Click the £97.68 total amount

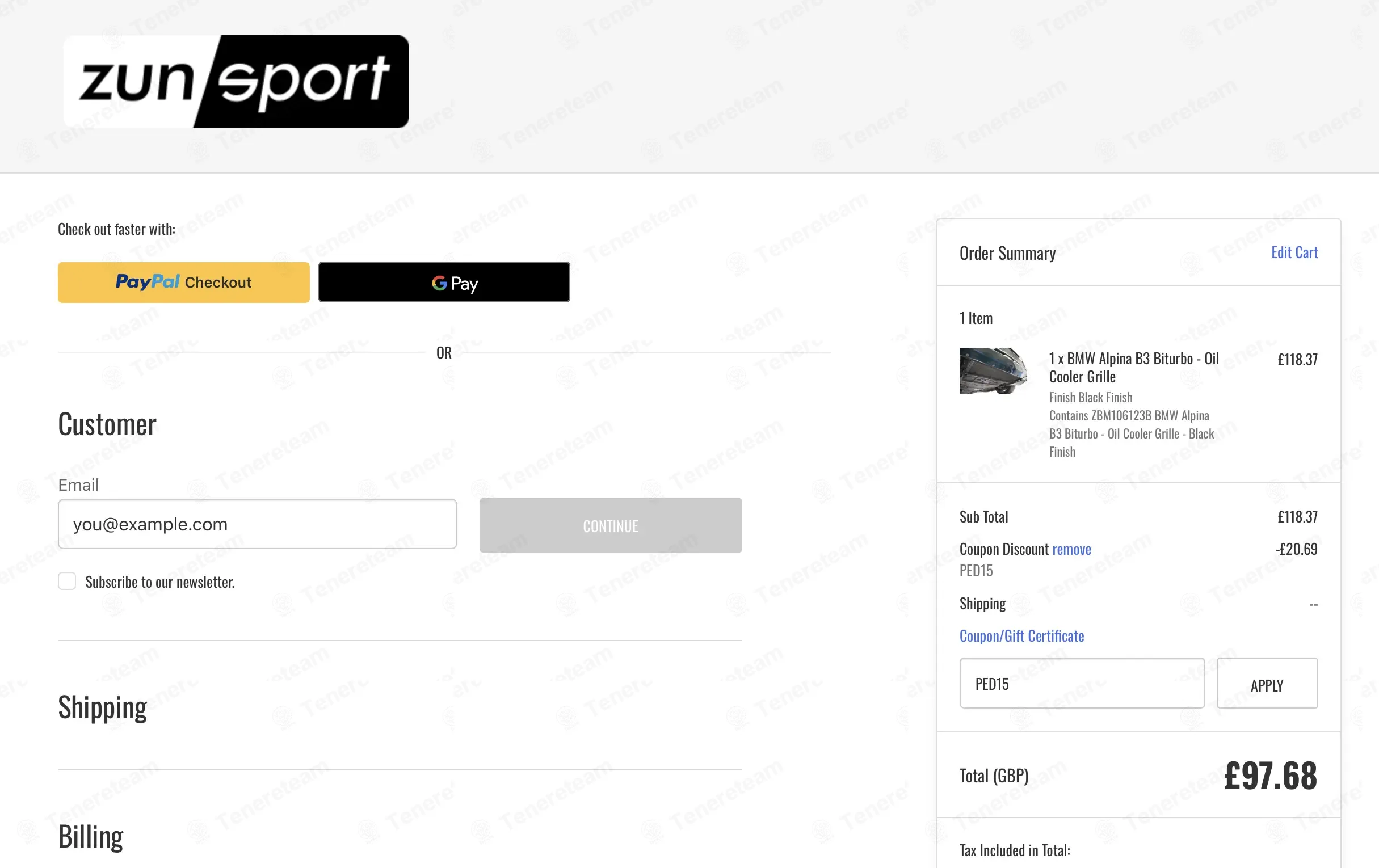[x=1269, y=776]
